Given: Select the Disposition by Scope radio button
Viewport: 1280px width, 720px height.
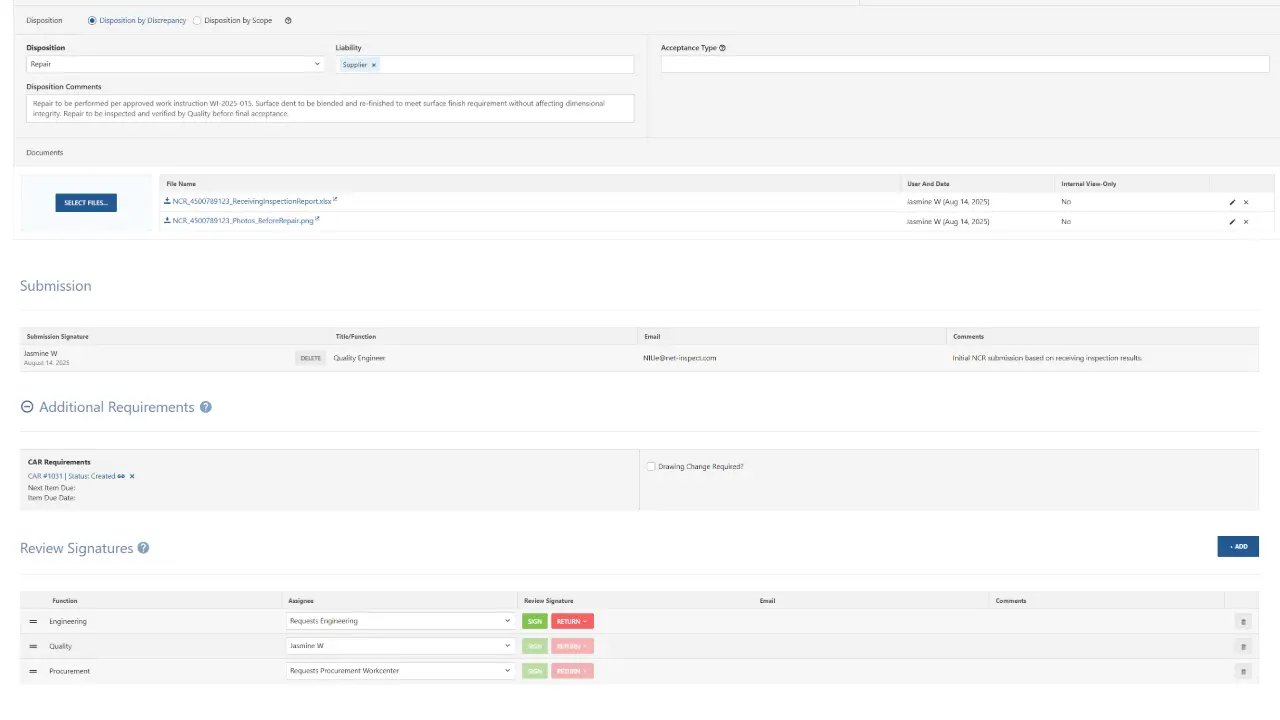Looking at the screenshot, I should (x=197, y=20).
